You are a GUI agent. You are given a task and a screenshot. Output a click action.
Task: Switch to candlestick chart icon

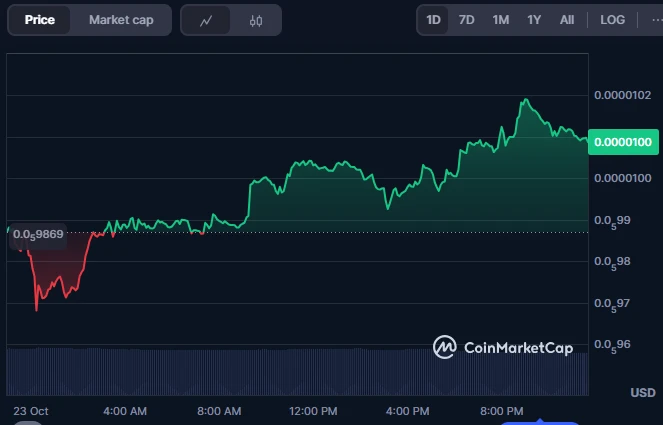[x=256, y=20]
